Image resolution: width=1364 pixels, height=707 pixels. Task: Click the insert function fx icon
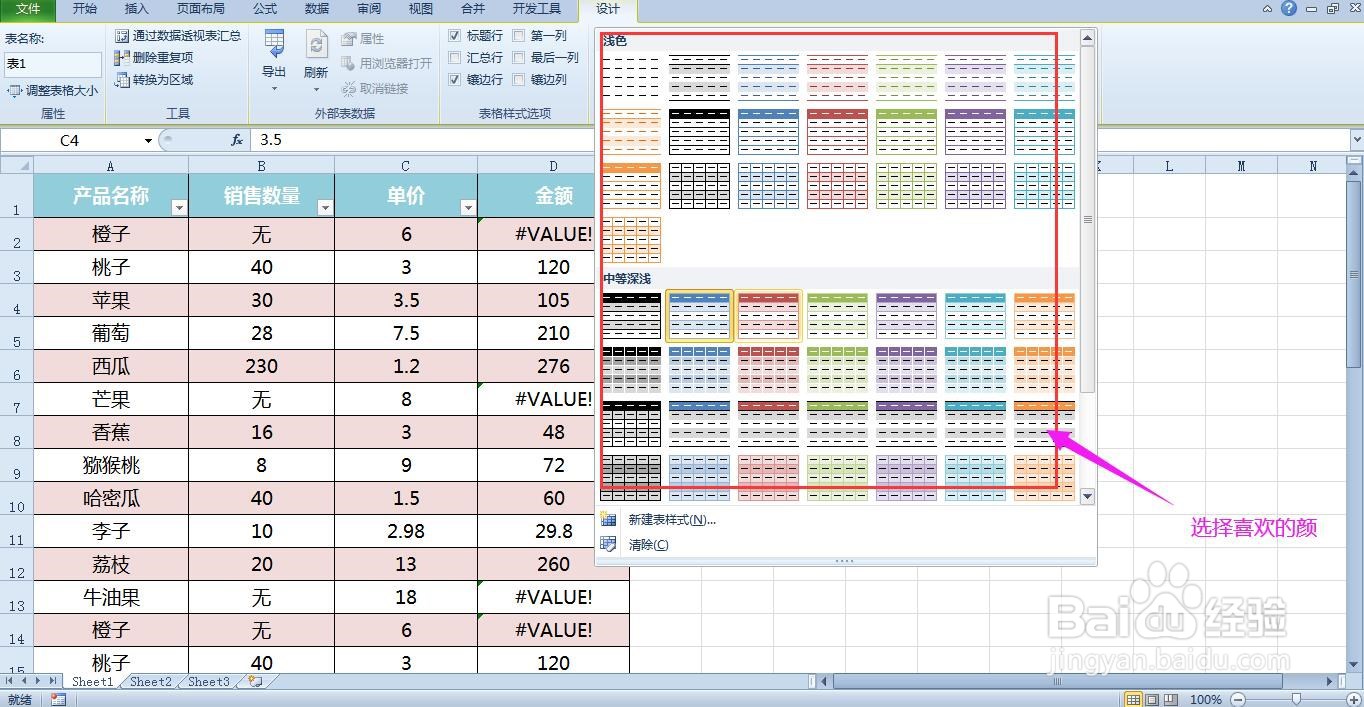pos(237,140)
